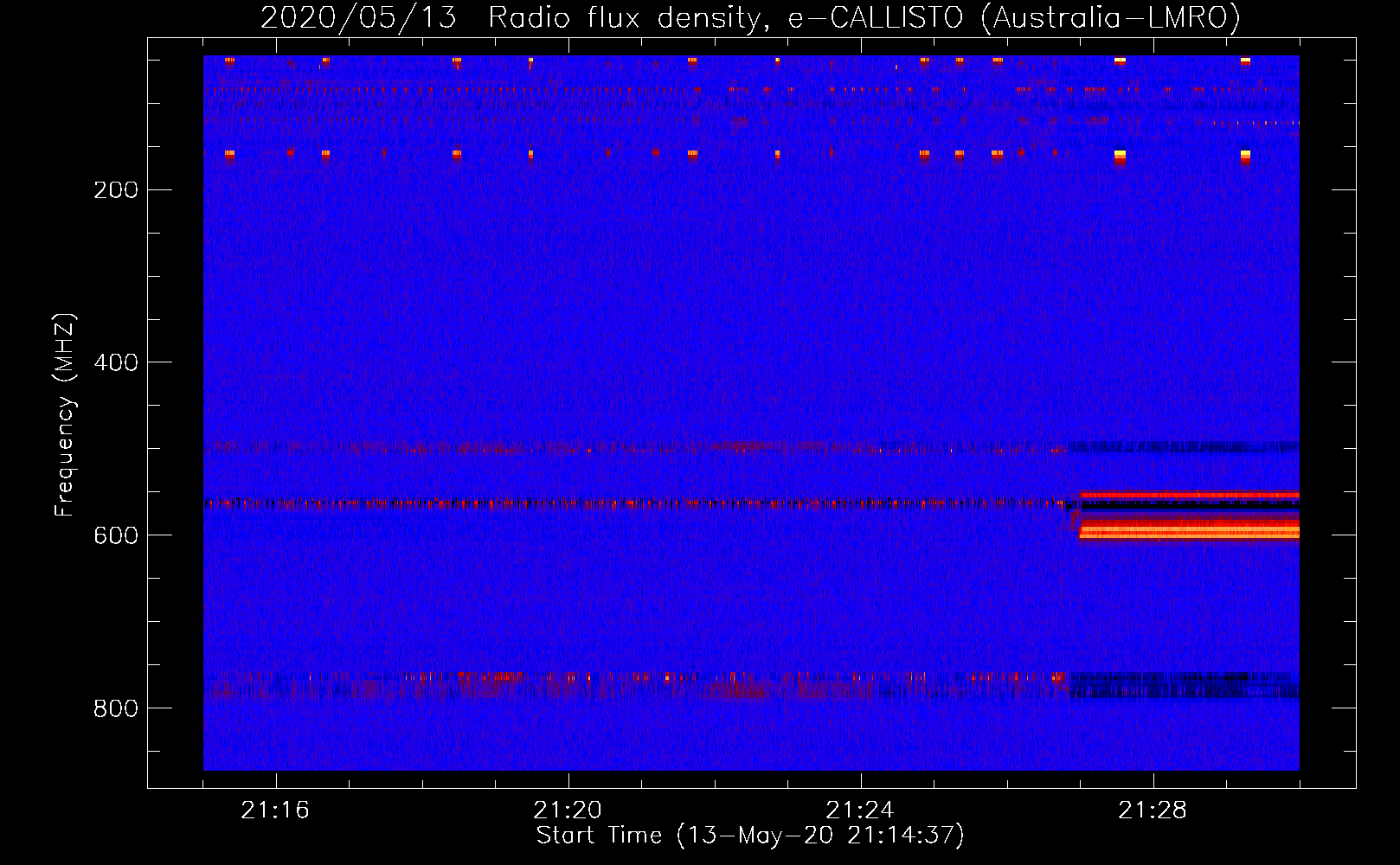
Task: Select the 21:28 time tick label
Action: [x=1153, y=811]
